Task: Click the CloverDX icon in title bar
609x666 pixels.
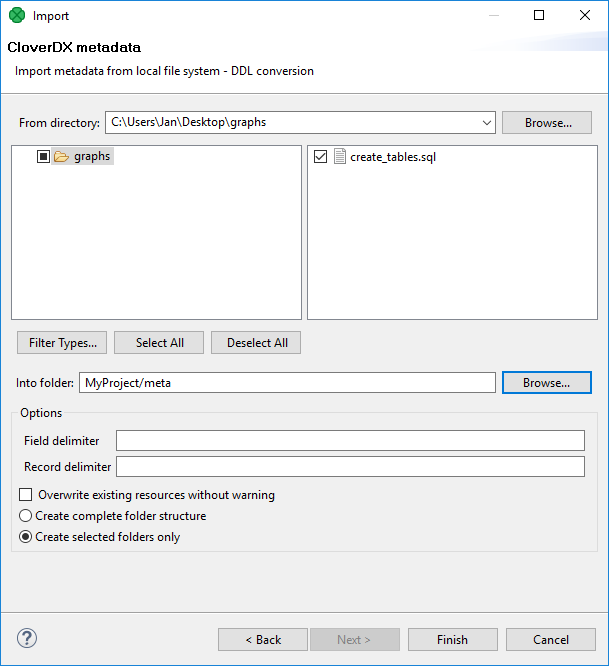Action: 16,16
